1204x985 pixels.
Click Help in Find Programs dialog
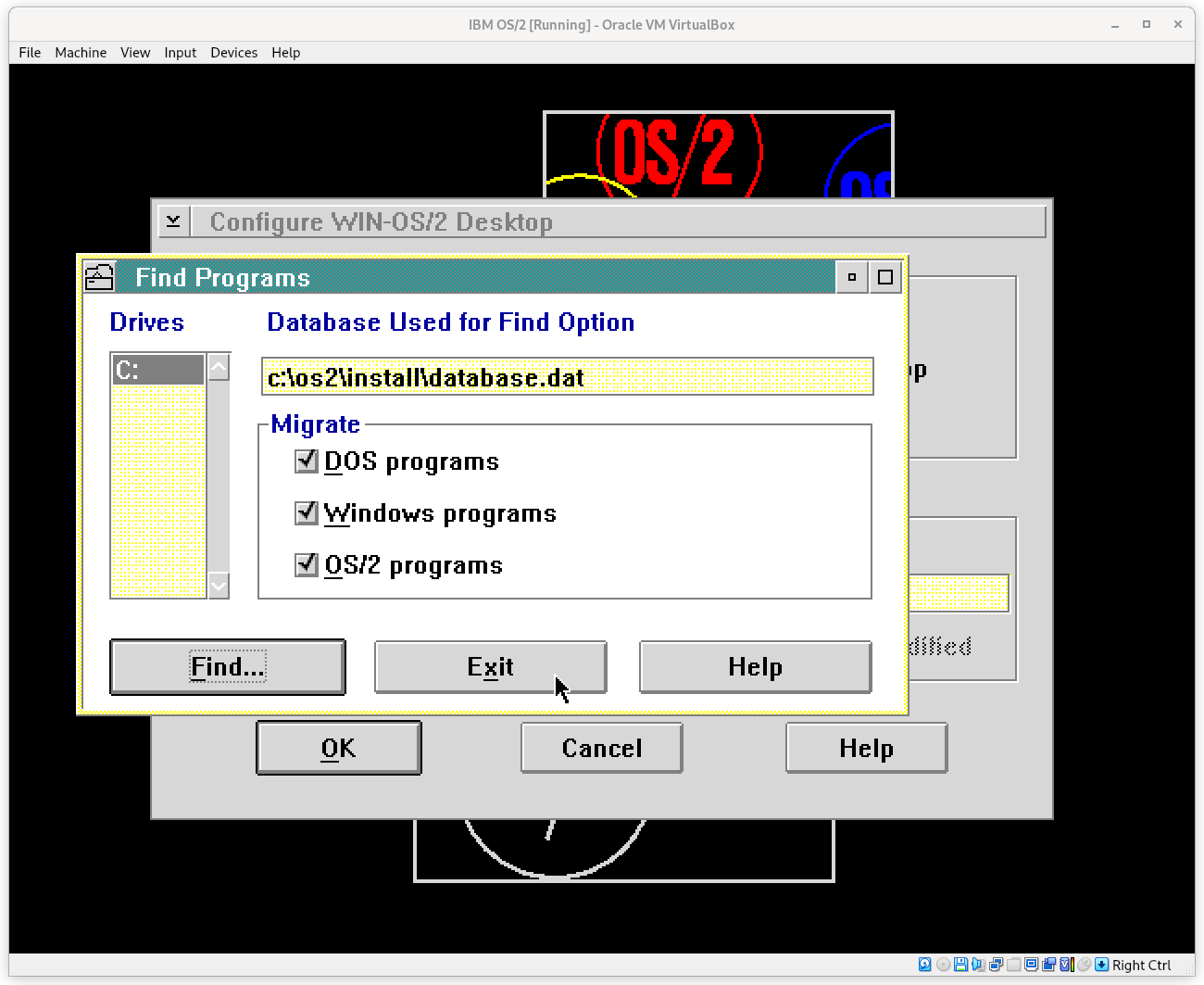click(x=756, y=667)
